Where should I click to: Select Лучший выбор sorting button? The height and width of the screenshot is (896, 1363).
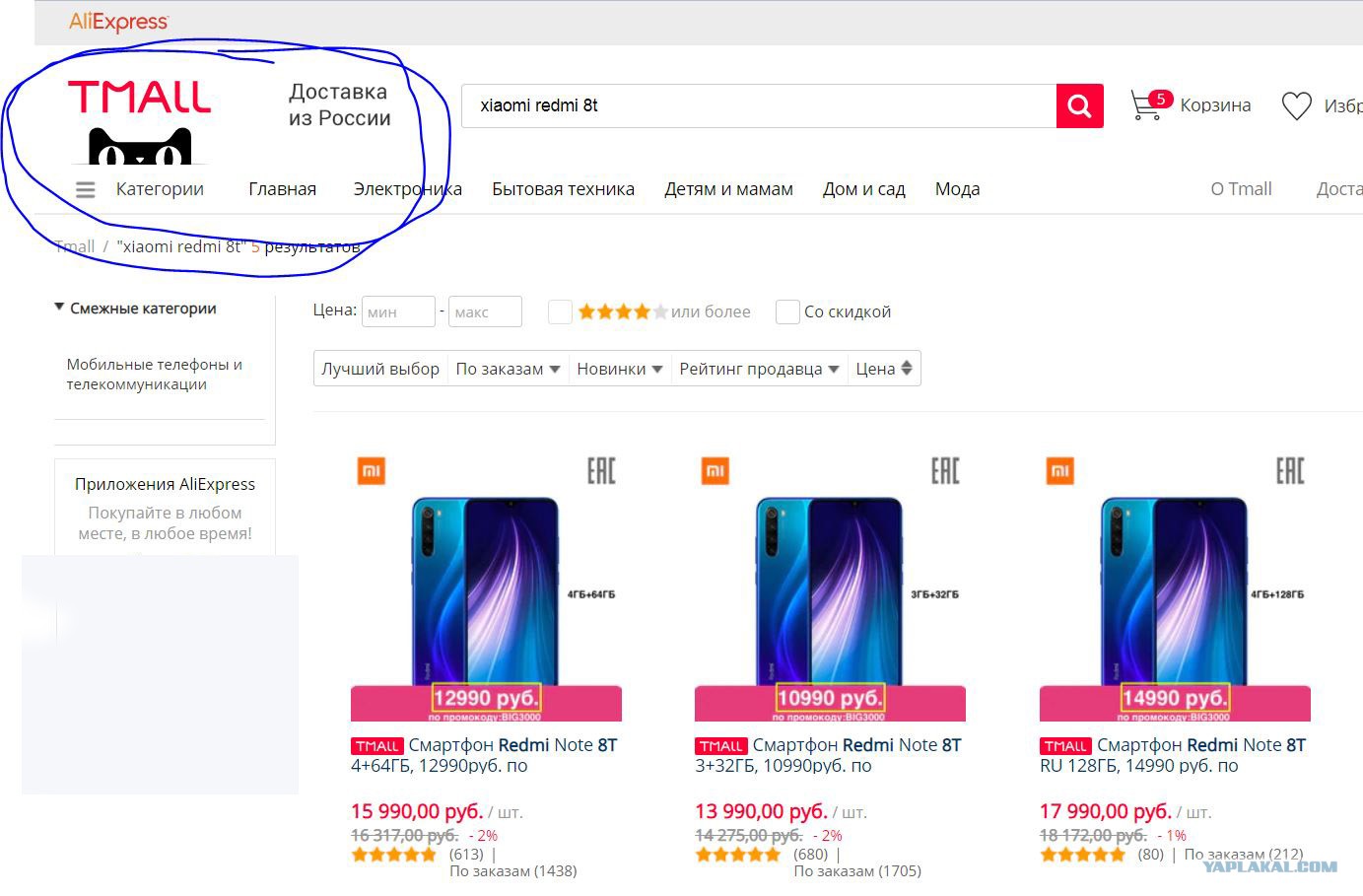pos(380,369)
